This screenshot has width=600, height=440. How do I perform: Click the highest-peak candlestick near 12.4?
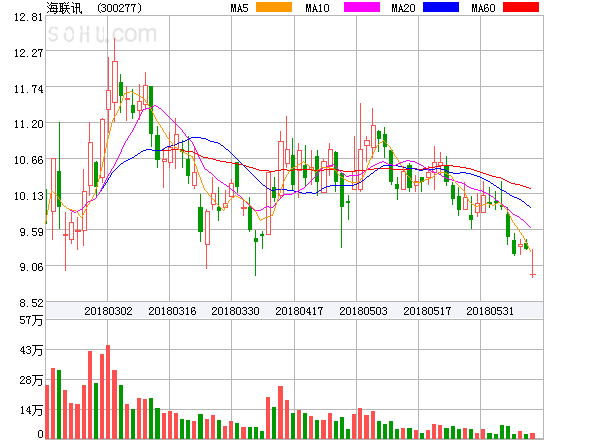[x=114, y=79]
